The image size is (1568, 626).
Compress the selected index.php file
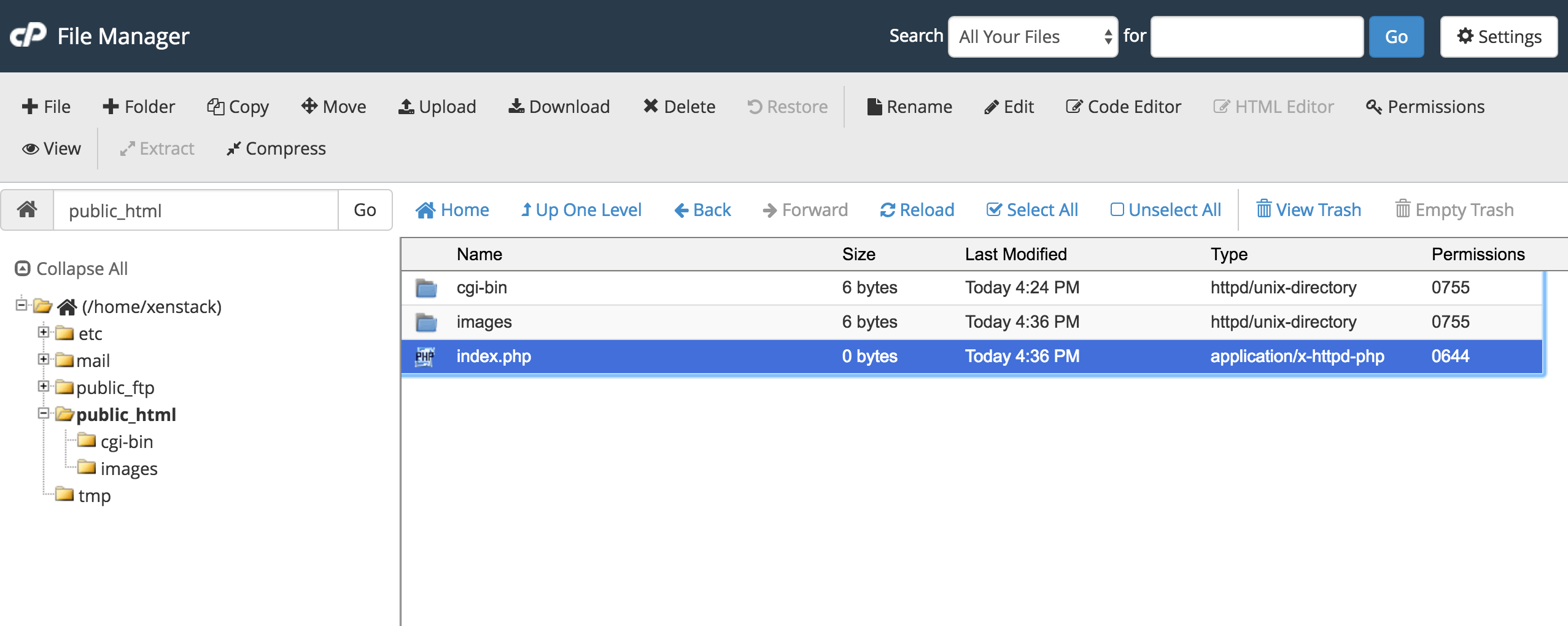click(x=276, y=149)
